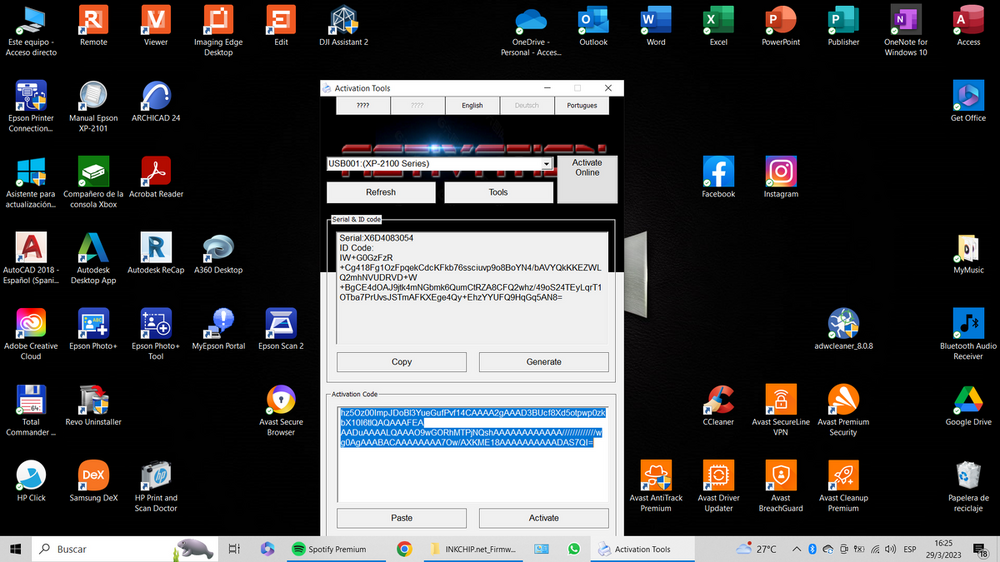Click inside the Activation Code text field
1000x562 pixels.
[472, 470]
